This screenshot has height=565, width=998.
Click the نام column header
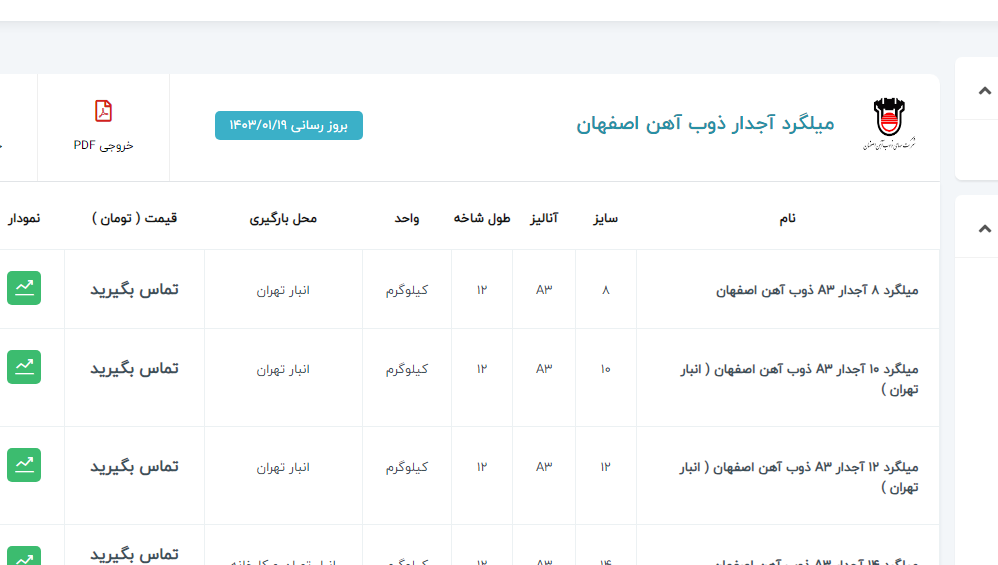787,218
